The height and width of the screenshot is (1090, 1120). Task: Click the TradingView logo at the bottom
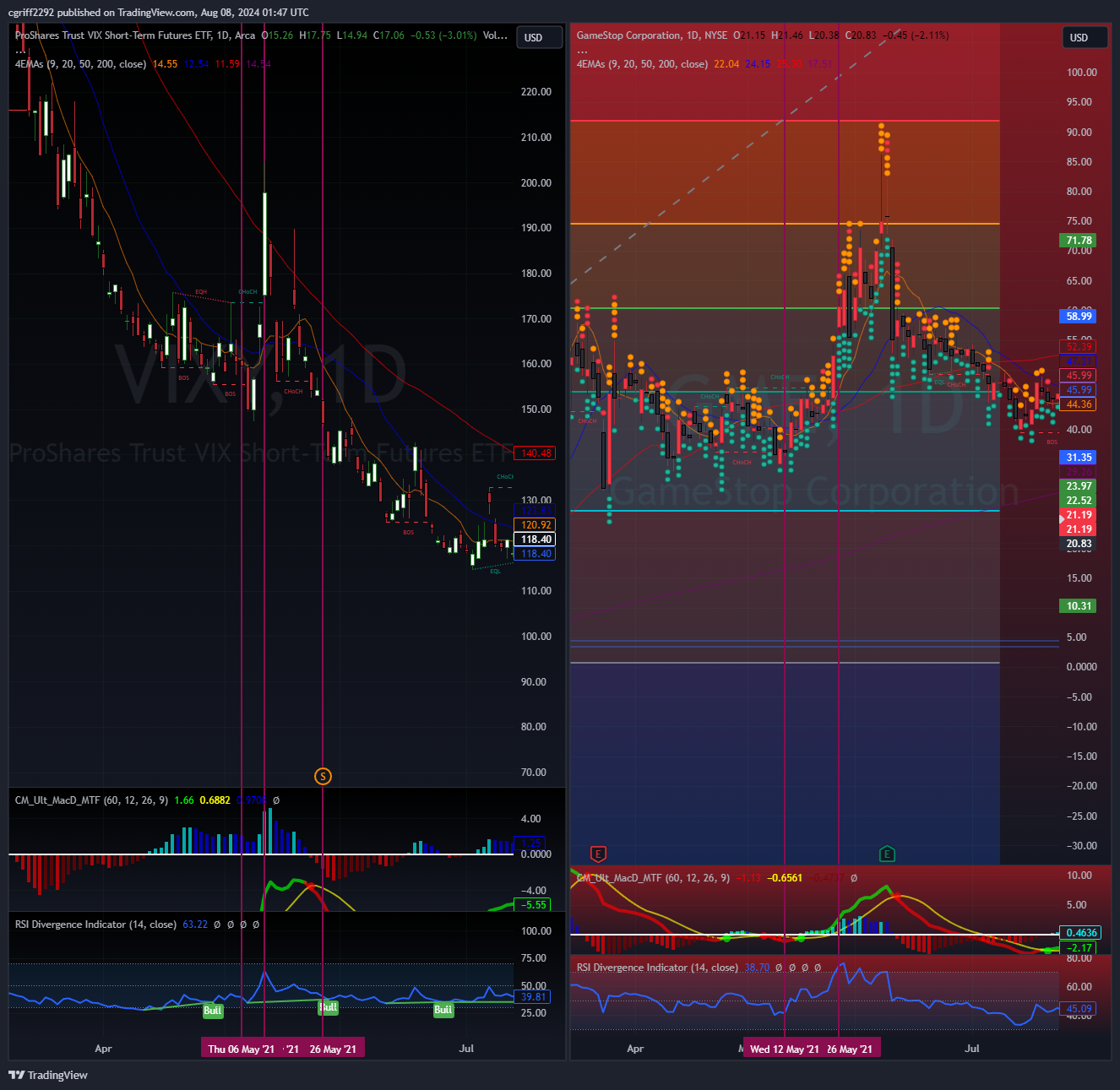48,1075
